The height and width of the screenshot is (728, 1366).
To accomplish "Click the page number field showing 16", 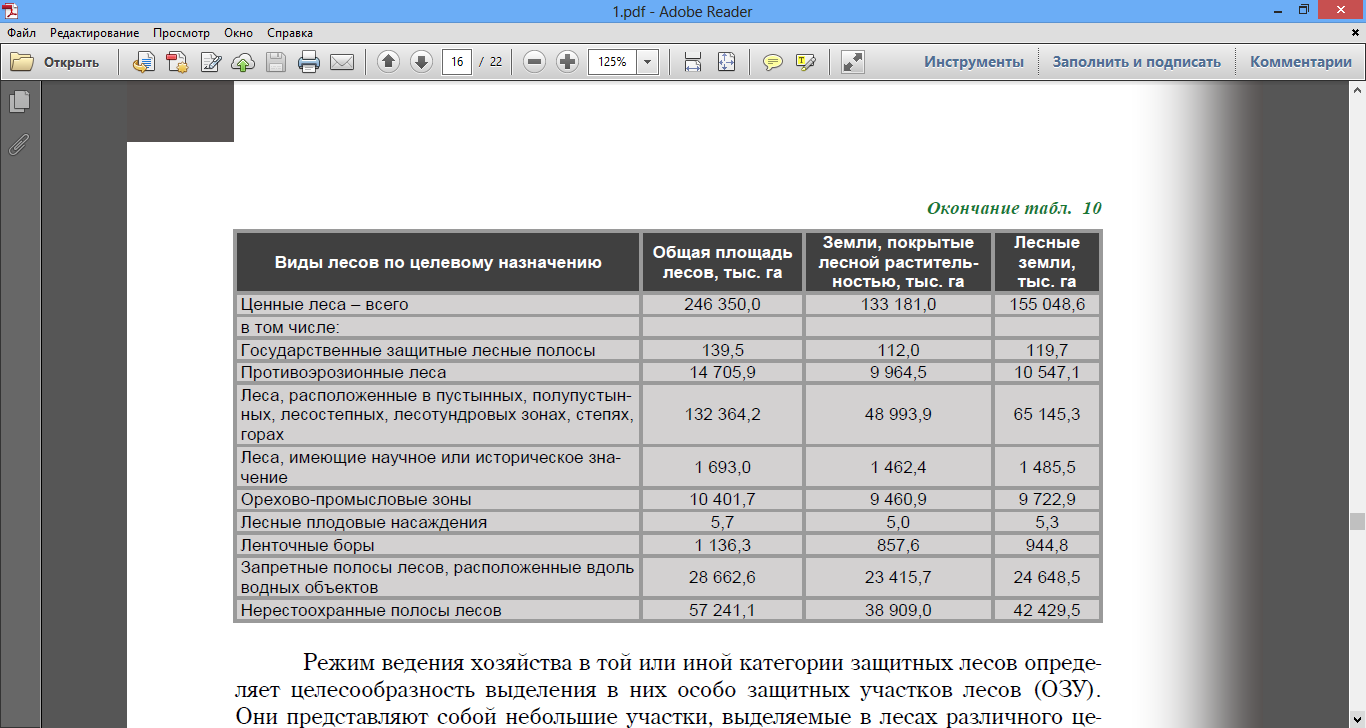I will [457, 62].
